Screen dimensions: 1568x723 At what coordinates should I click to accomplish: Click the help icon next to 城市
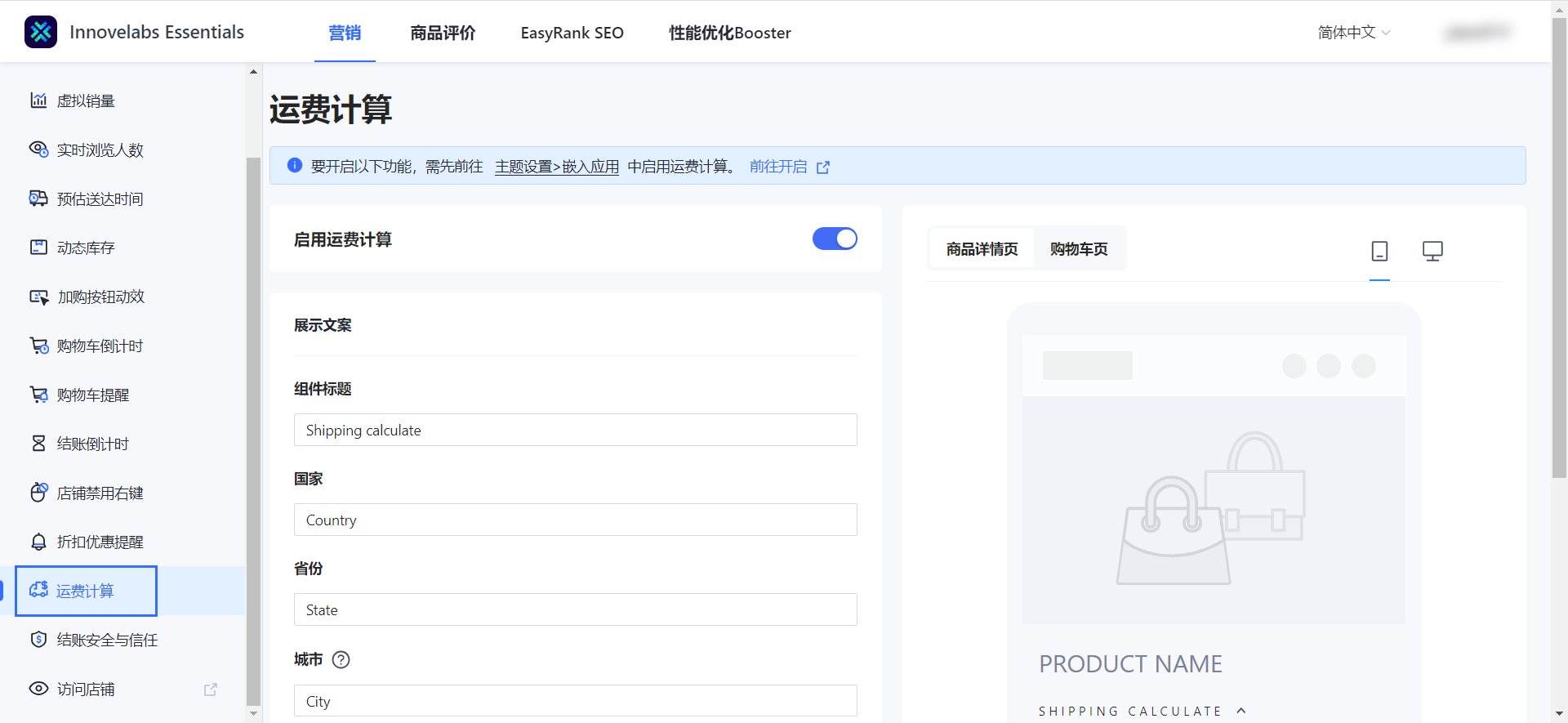(x=341, y=660)
